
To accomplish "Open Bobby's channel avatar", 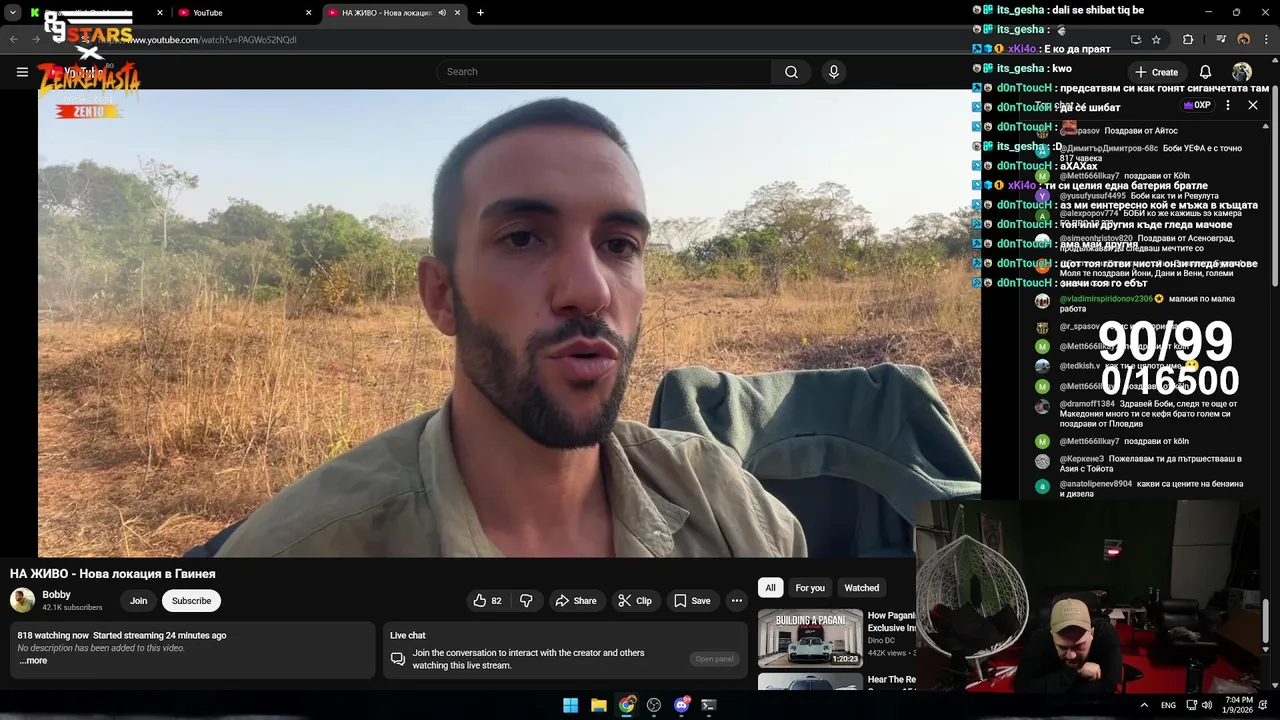I will (x=22, y=600).
